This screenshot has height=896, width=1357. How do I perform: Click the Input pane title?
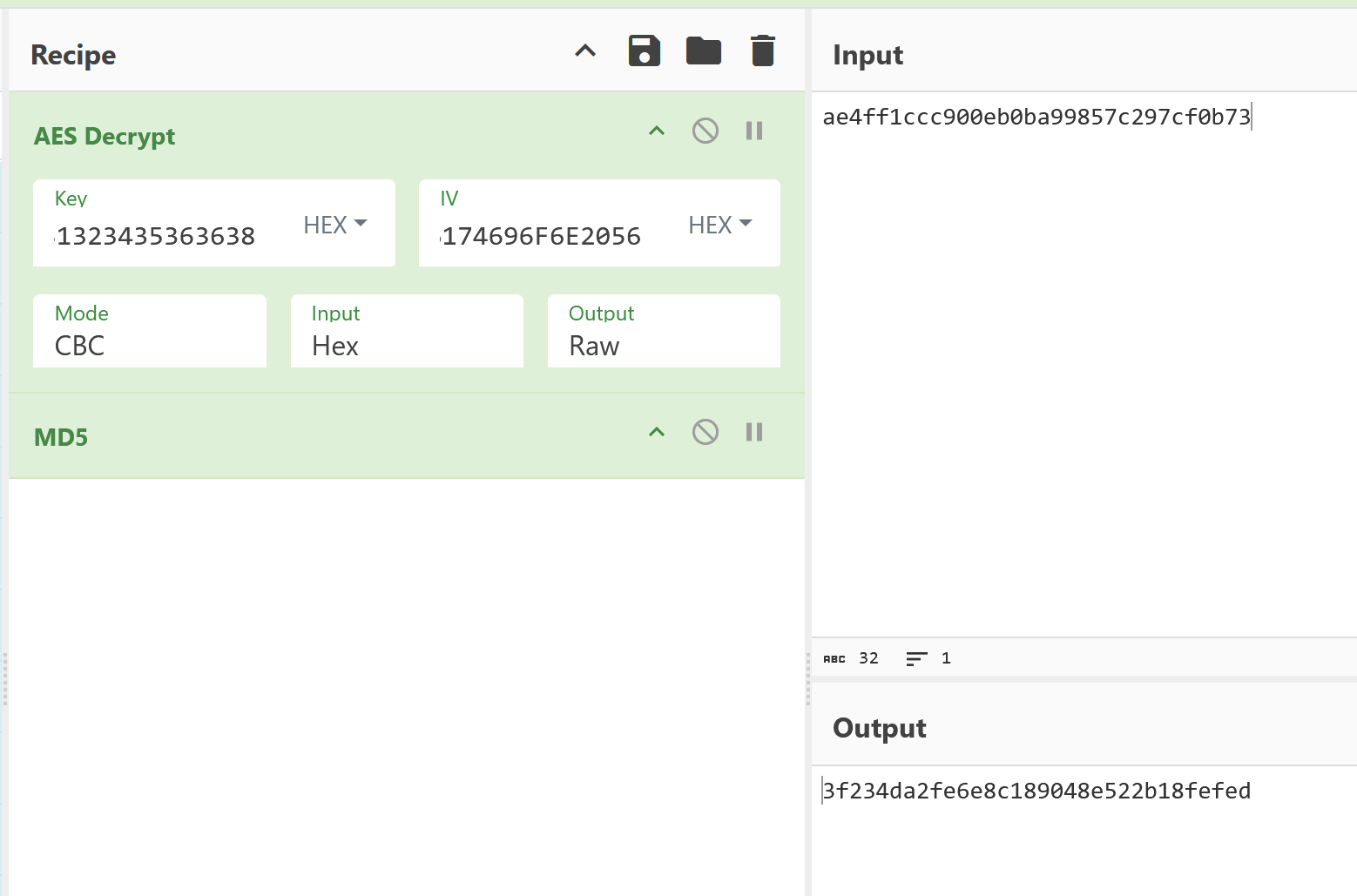point(868,55)
